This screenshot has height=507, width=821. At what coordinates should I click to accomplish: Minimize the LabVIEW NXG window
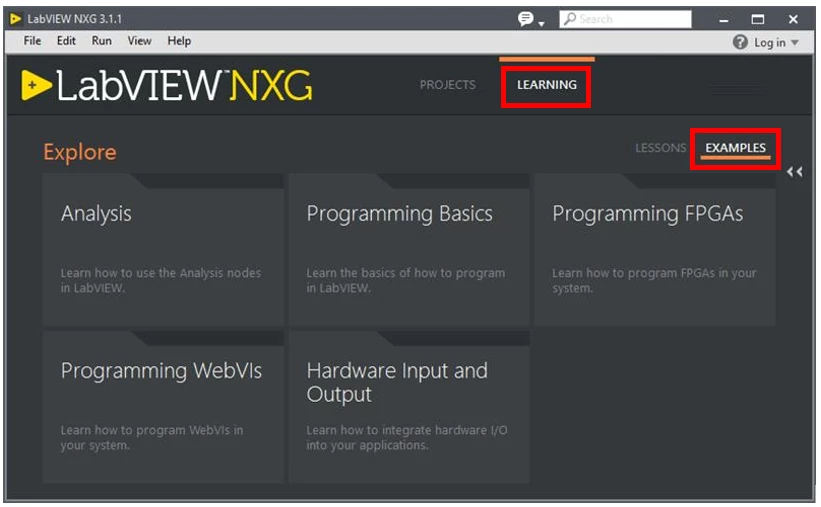724,21
